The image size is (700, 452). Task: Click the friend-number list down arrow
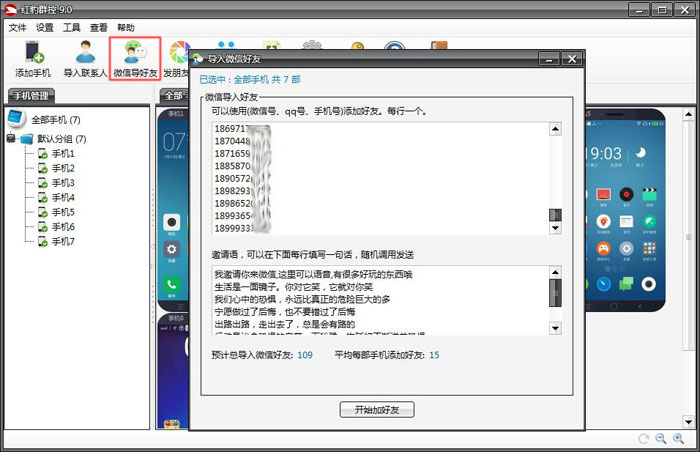pyautogui.click(x=555, y=228)
